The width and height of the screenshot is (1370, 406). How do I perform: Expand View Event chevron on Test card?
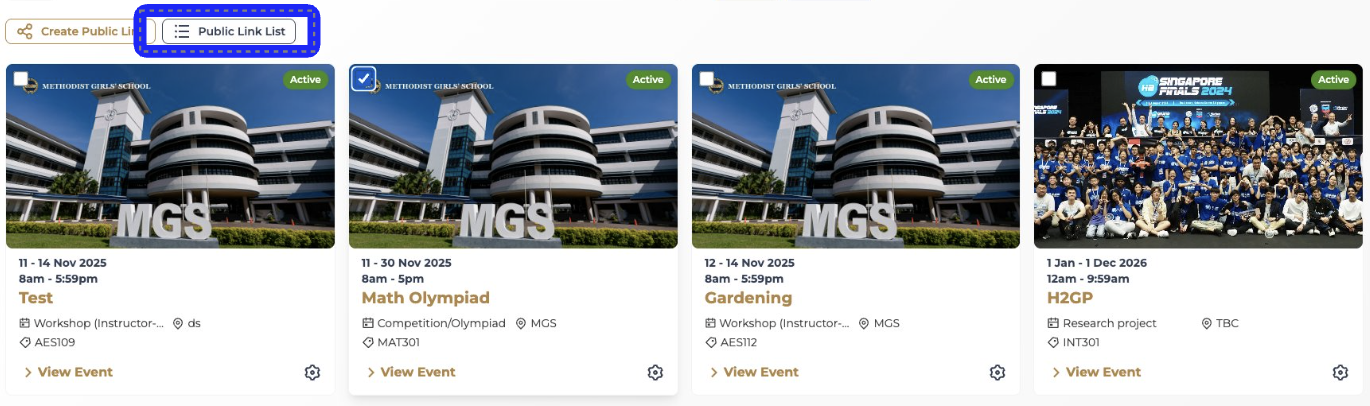pyautogui.click(x=28, y=373)
